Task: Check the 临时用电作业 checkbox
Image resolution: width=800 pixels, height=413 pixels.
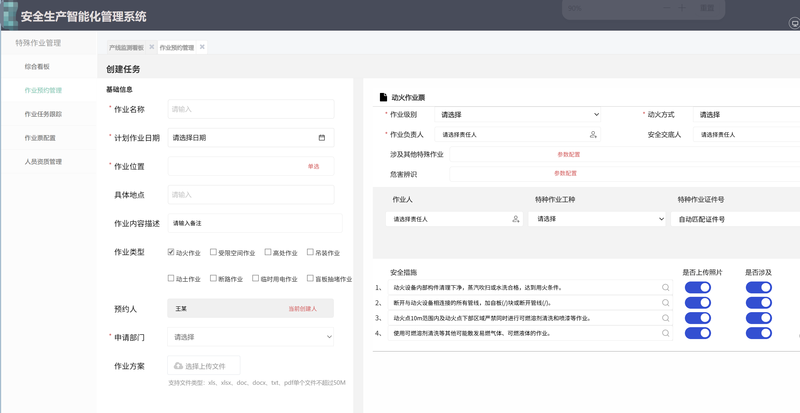Action: point(256,278)
